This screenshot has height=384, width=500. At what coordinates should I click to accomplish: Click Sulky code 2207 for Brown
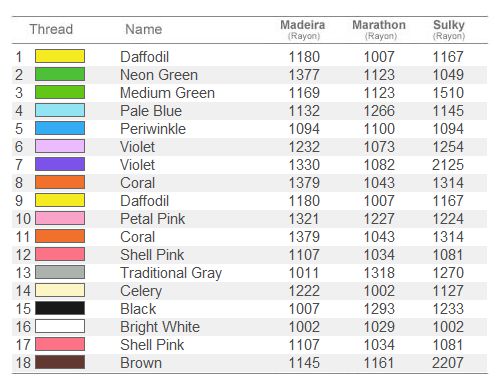tap(448, 363)
